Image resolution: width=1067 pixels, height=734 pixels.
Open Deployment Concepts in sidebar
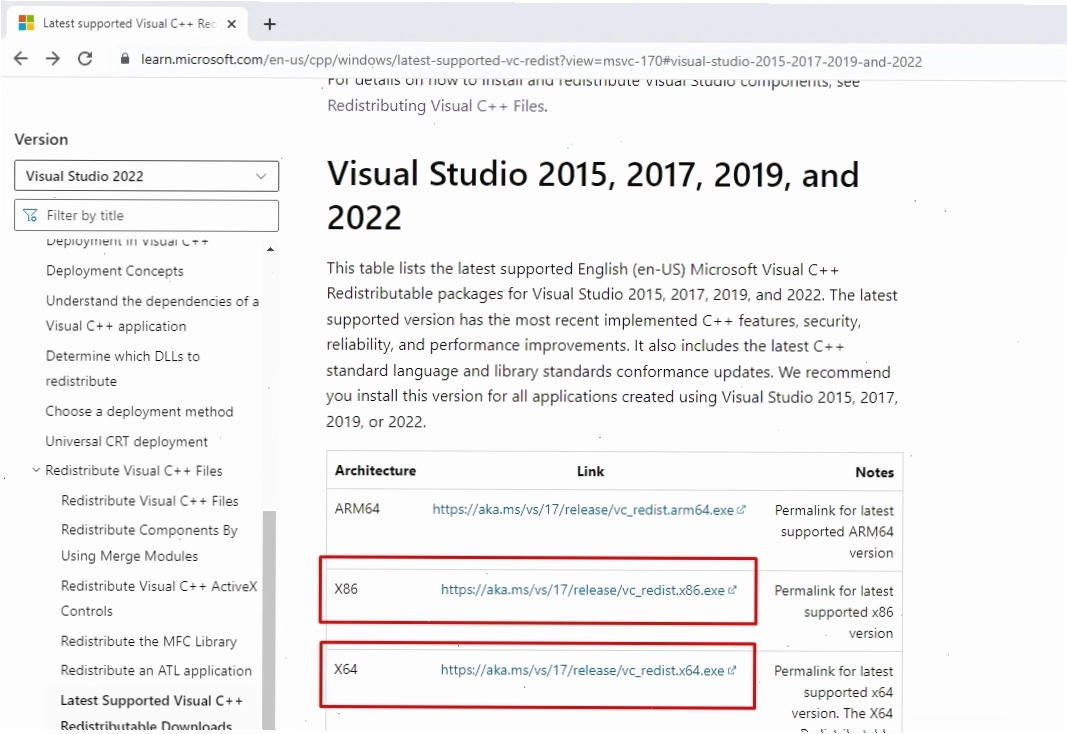pyautogui.click(x=115, y=271)
